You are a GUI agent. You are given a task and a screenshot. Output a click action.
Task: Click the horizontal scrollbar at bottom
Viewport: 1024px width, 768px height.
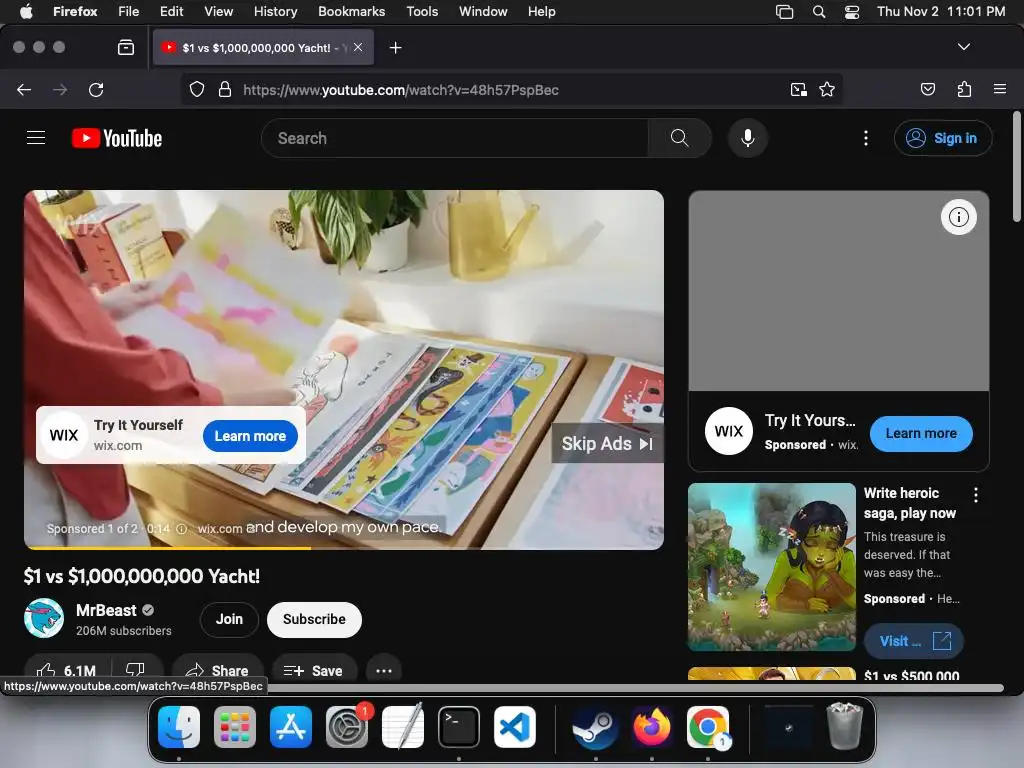635,688
